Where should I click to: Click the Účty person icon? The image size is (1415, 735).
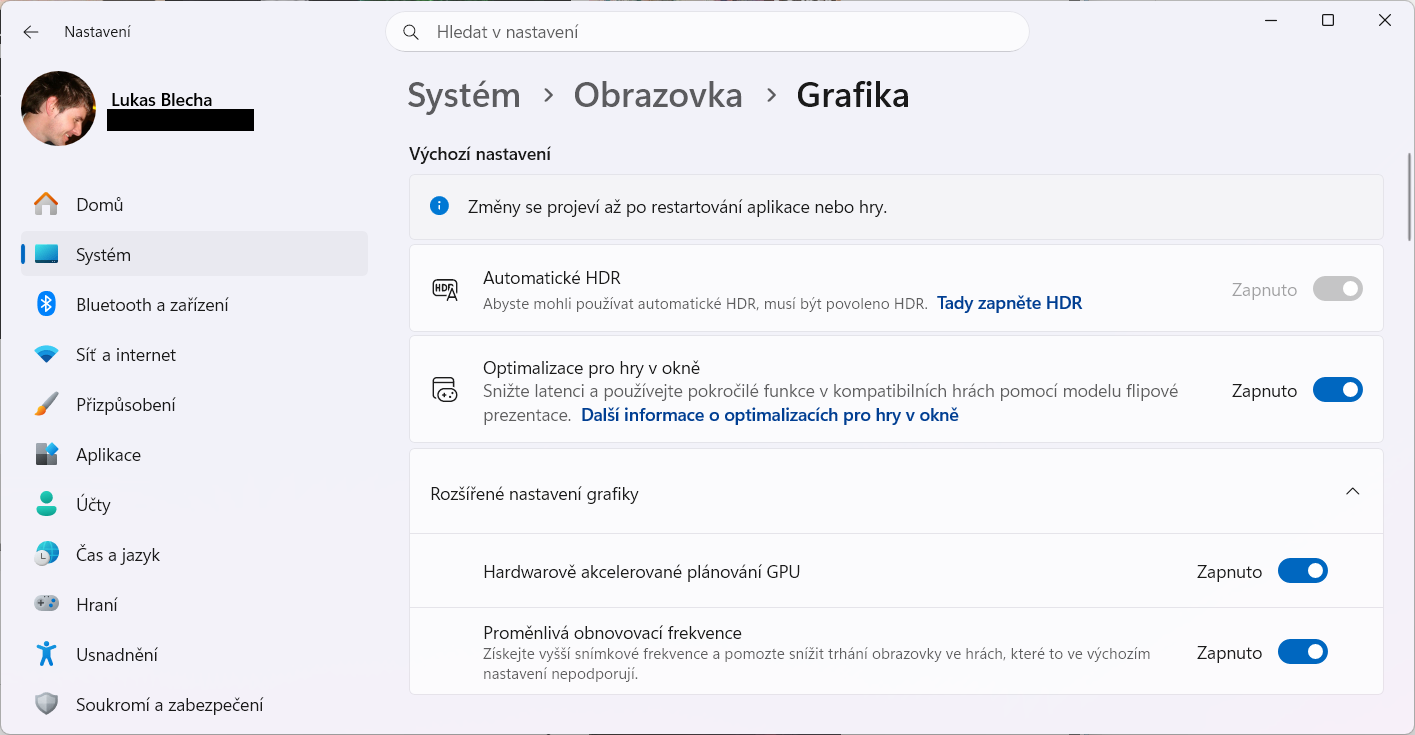point(46,504)
